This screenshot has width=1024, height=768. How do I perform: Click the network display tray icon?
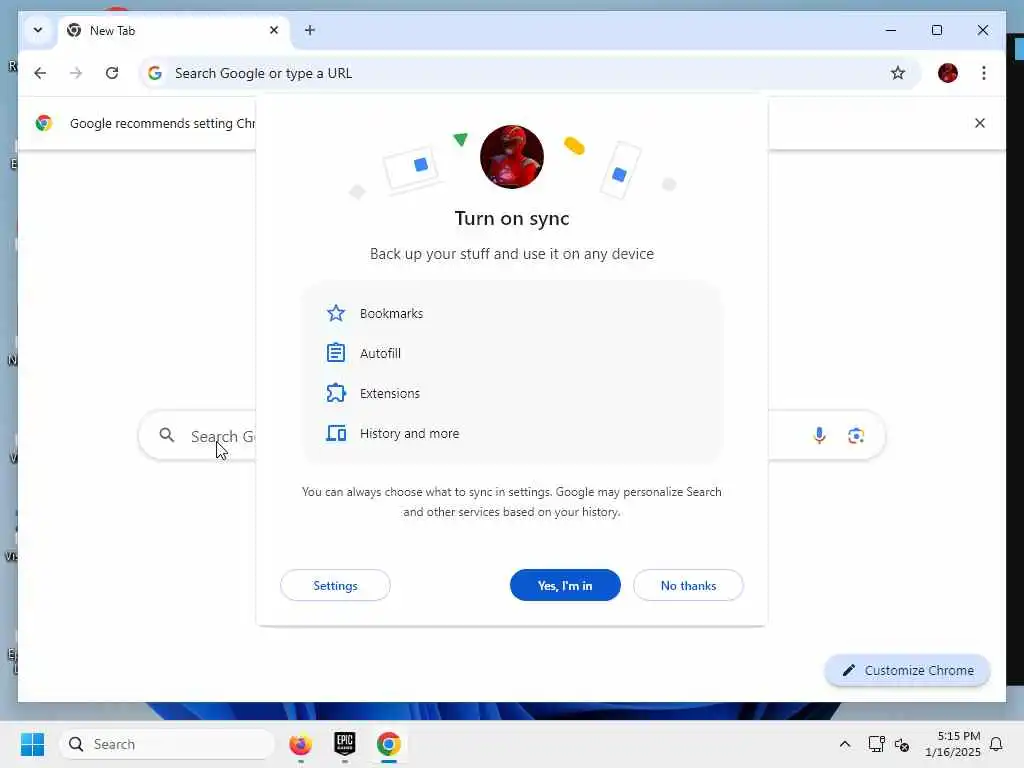876,744
